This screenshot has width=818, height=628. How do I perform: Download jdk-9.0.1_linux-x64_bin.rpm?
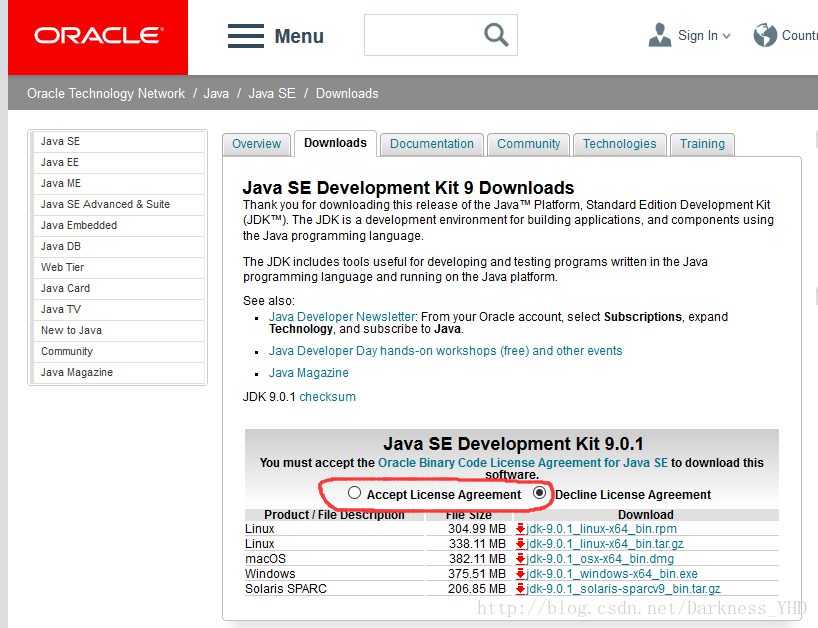click(x=601, y=529)
